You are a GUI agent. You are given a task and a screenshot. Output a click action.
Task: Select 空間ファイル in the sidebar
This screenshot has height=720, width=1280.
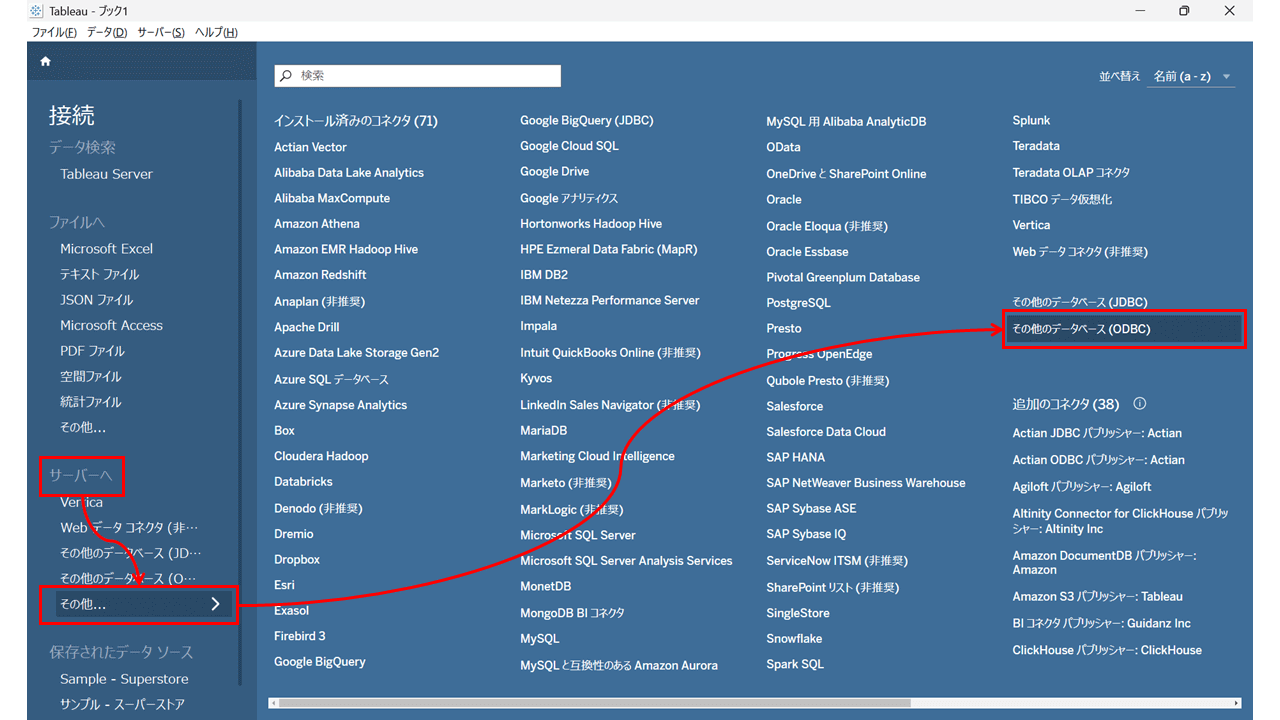[91, 377]
